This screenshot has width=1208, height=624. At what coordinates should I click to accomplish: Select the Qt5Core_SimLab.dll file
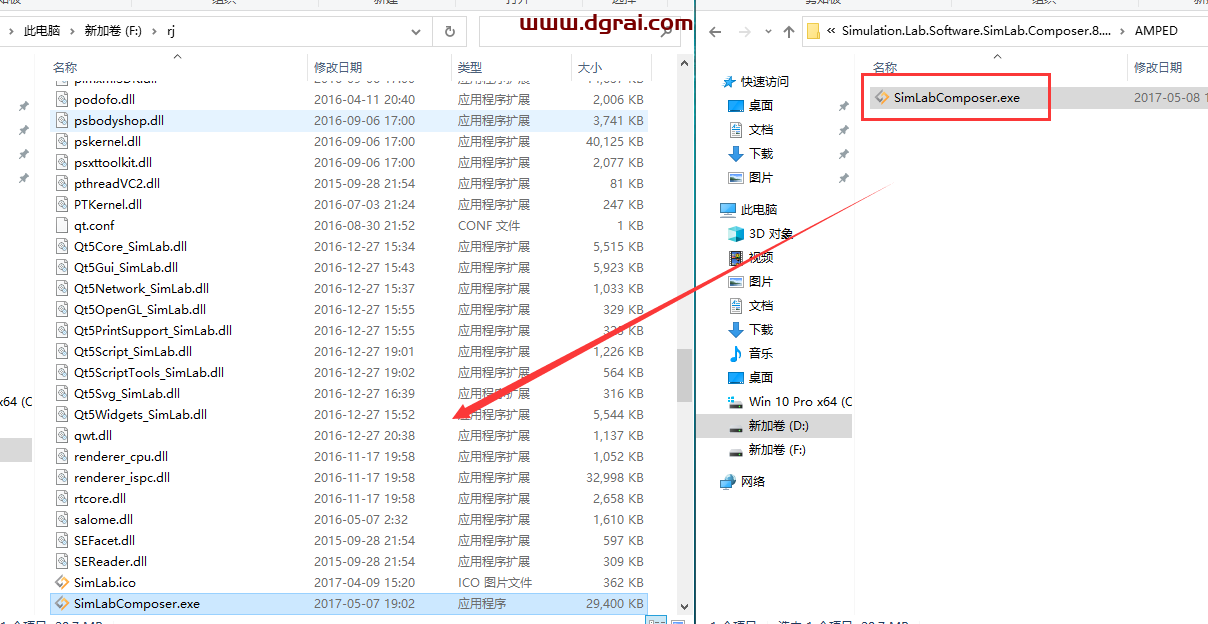pyautogui.click(x=349, y=246)
